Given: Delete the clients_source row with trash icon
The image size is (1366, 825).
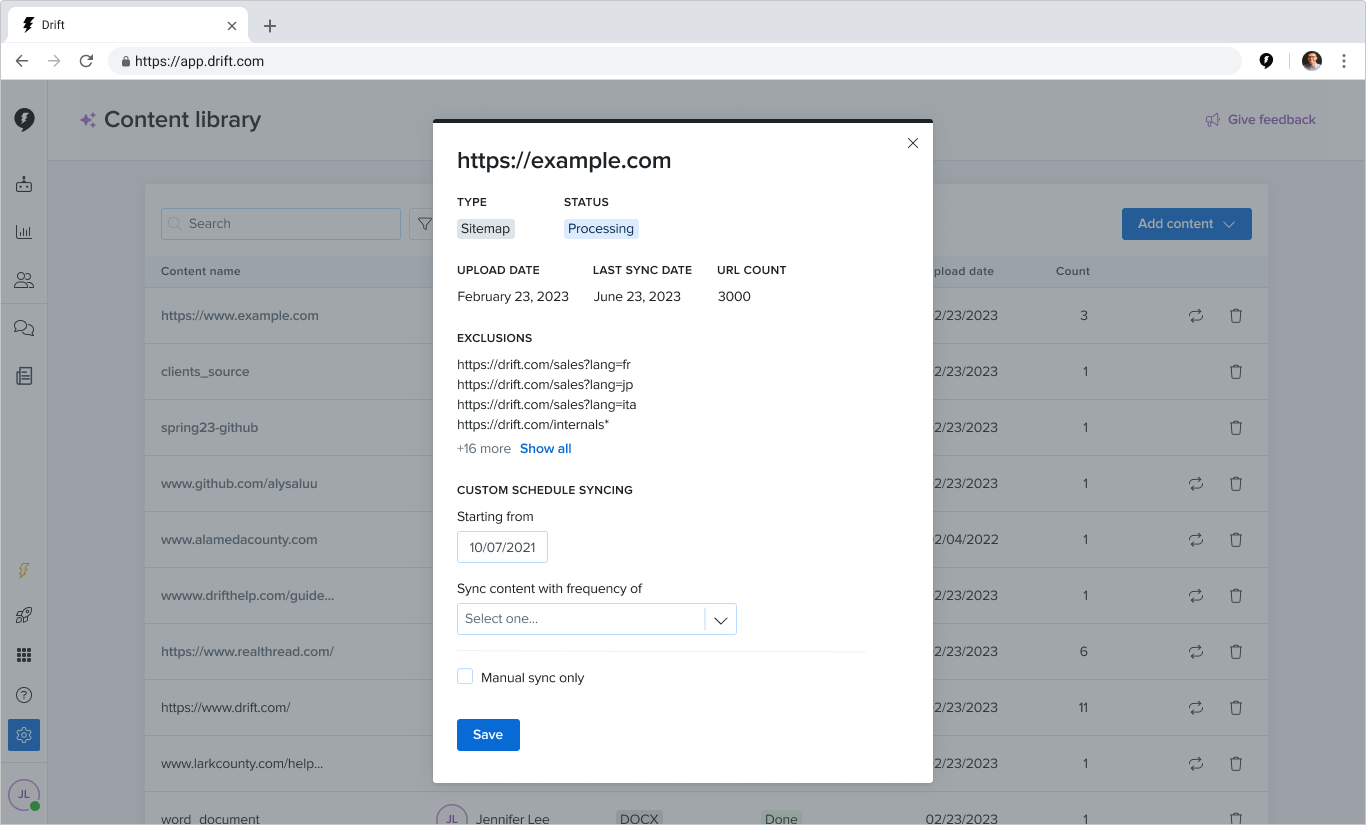Looking at the screenshot, I should coord(1235,372).
